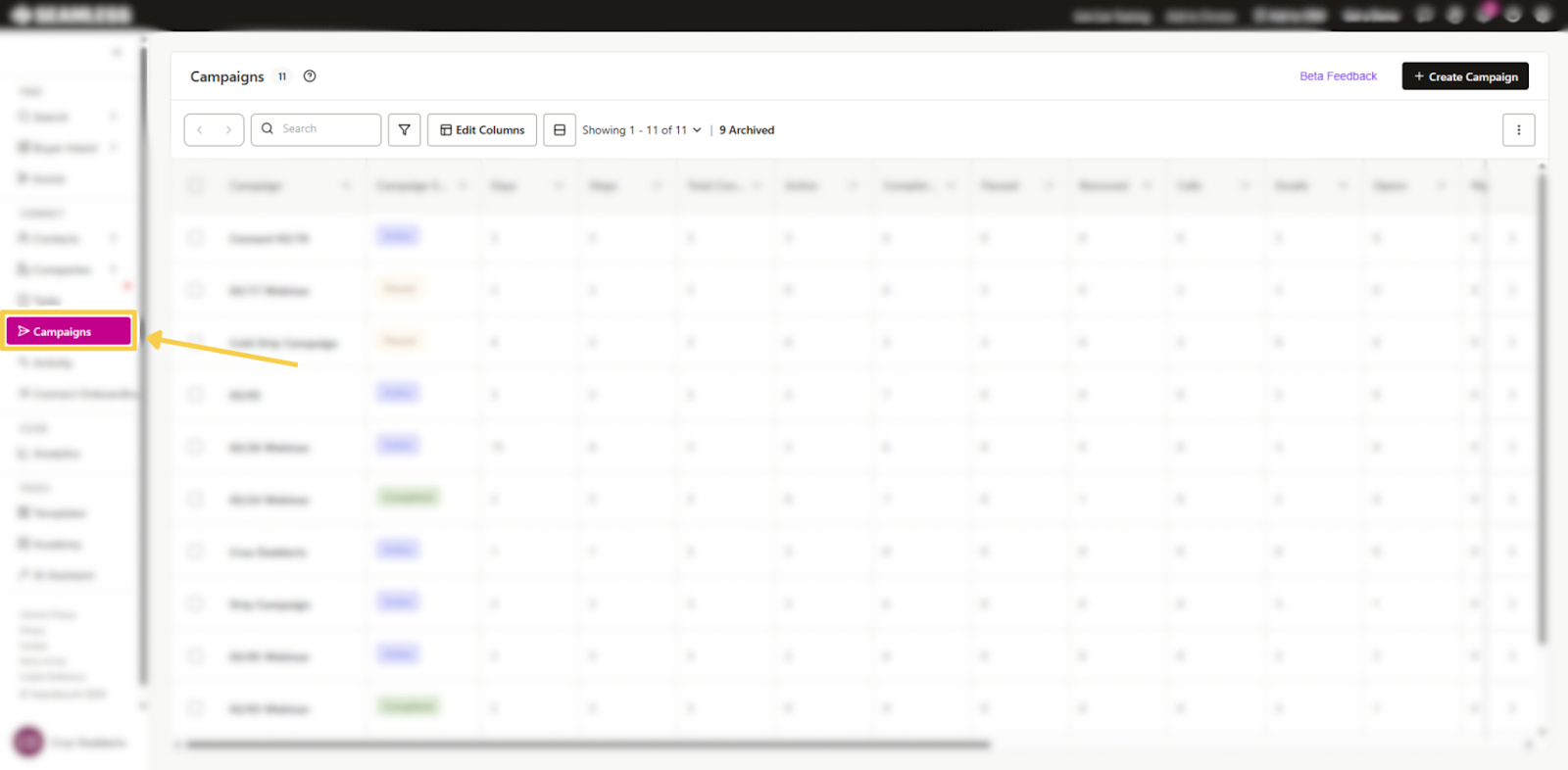Viewport: 1568px width, 770px height.
Task: Go to previous page arrow
Action: [200, 129]
